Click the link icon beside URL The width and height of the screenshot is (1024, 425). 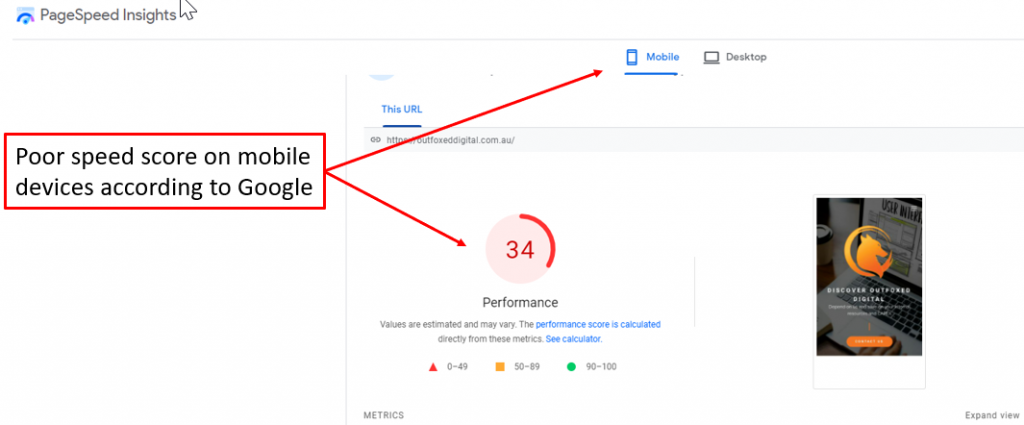376,140
